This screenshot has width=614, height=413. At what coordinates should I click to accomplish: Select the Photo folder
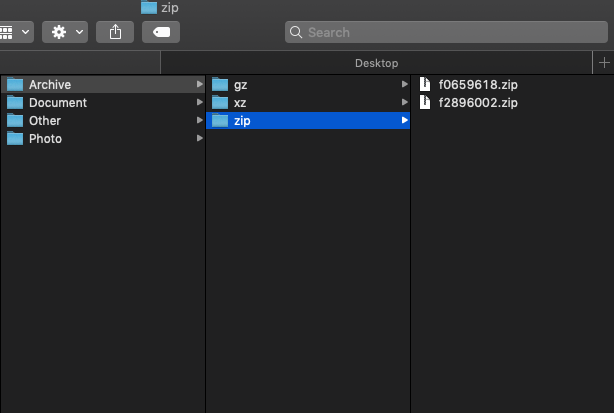tap(103, 139)
